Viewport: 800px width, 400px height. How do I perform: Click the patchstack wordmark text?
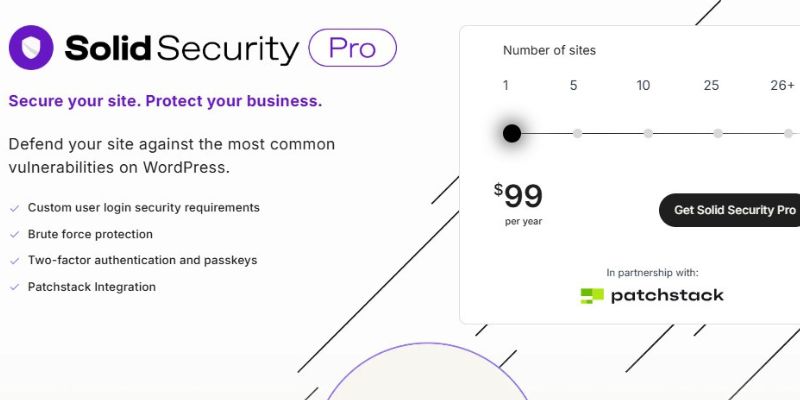[x=666, y=295]
